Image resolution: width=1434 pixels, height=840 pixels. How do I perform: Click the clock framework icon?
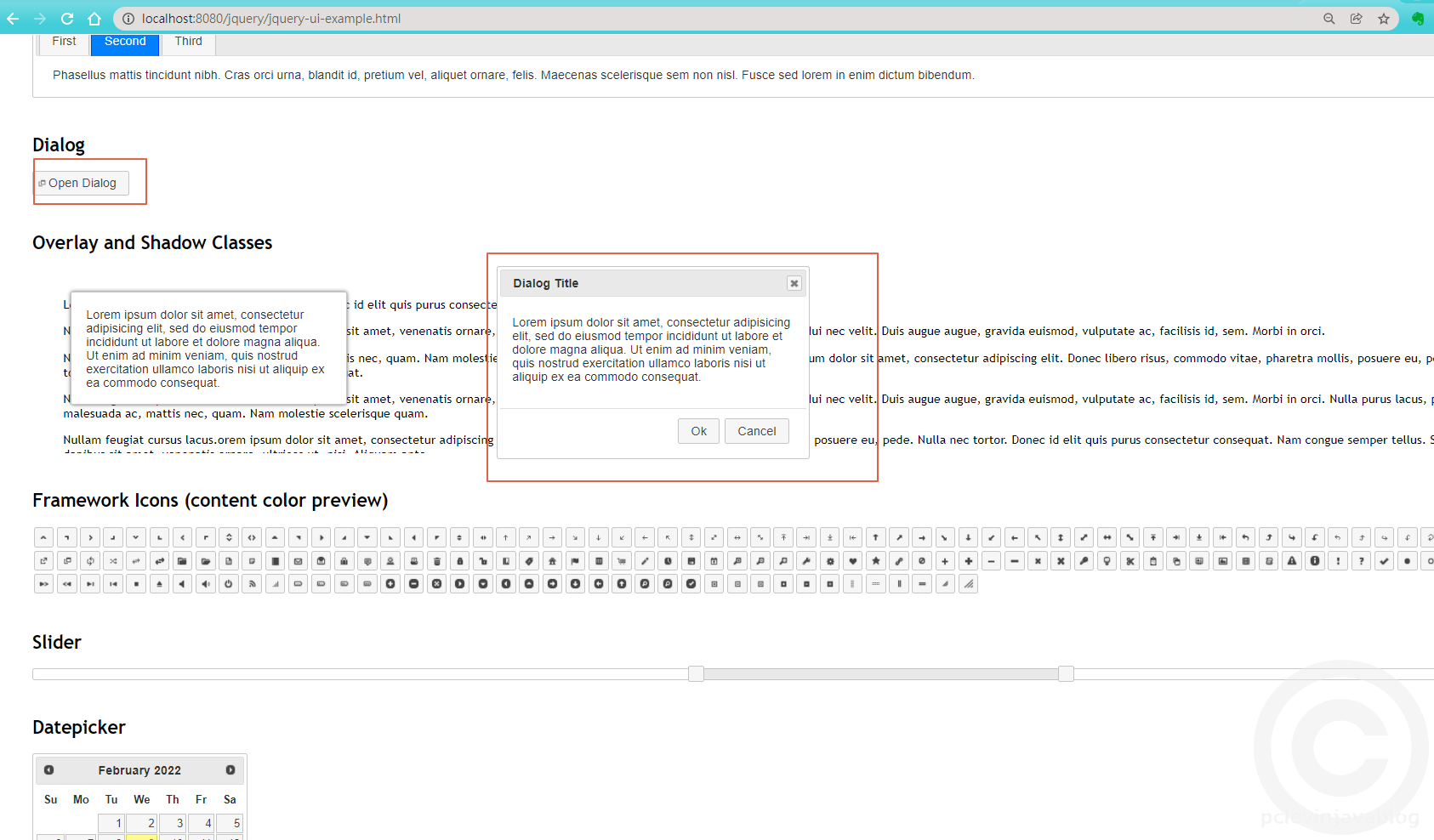(668, 561)
